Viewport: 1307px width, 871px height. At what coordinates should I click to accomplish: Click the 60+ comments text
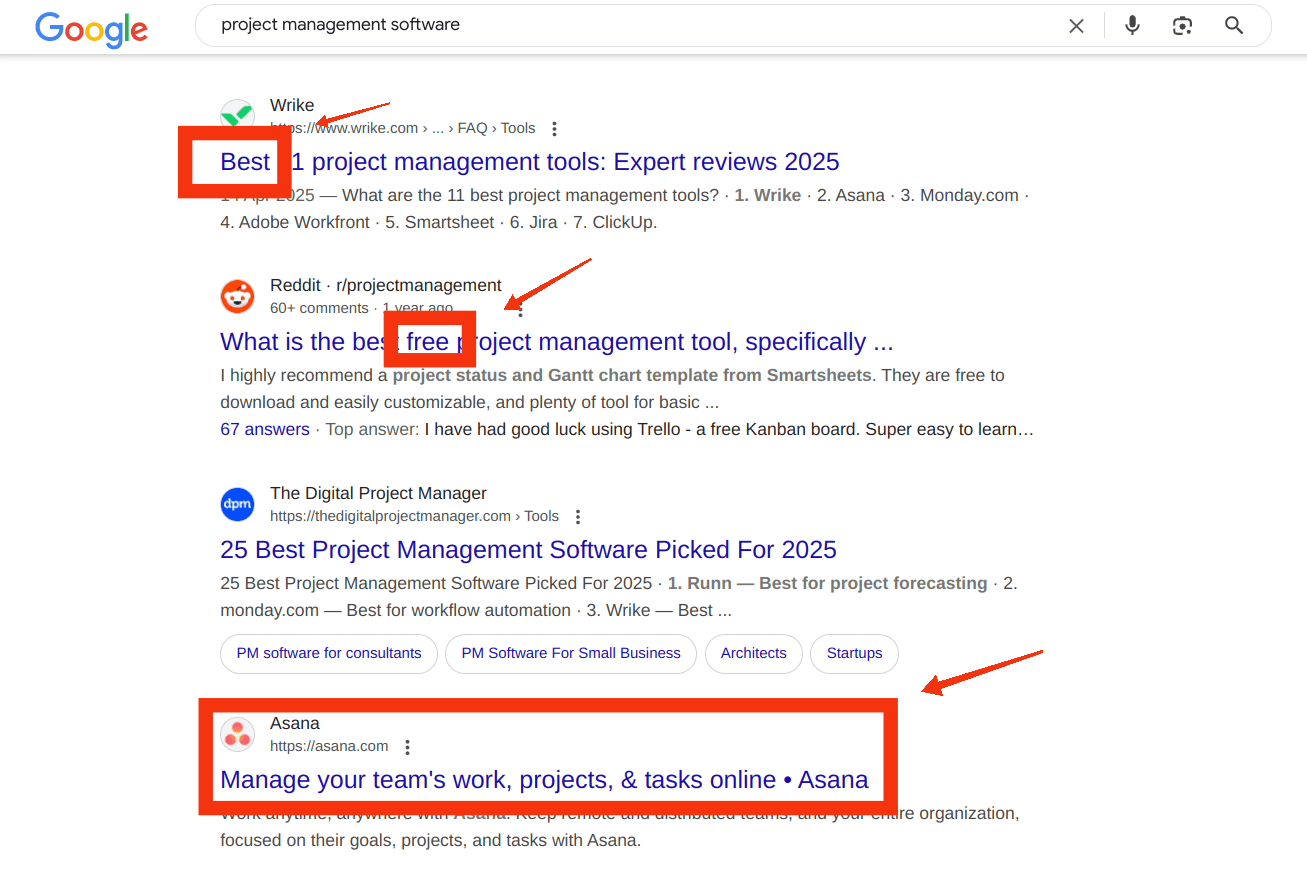(x=319, y=308)
